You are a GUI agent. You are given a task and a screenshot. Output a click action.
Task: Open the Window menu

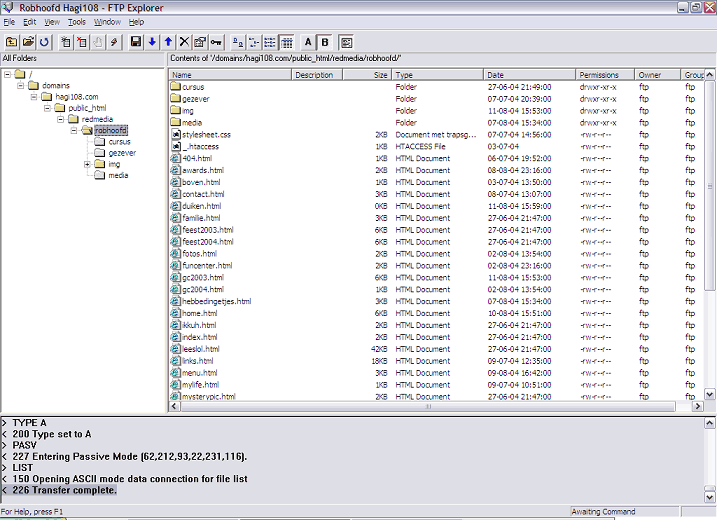pos(107,22)
